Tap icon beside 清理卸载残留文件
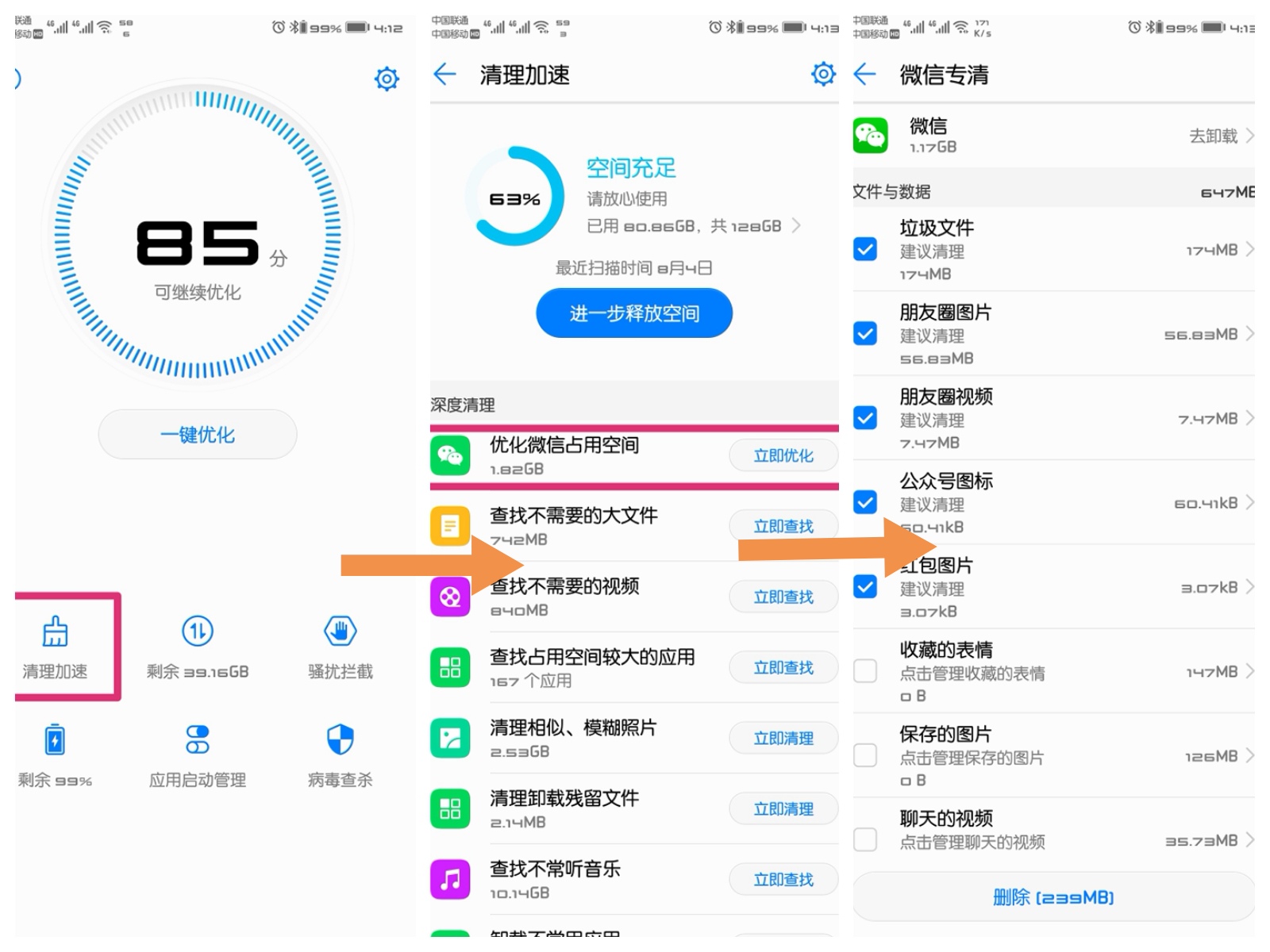 450,808
